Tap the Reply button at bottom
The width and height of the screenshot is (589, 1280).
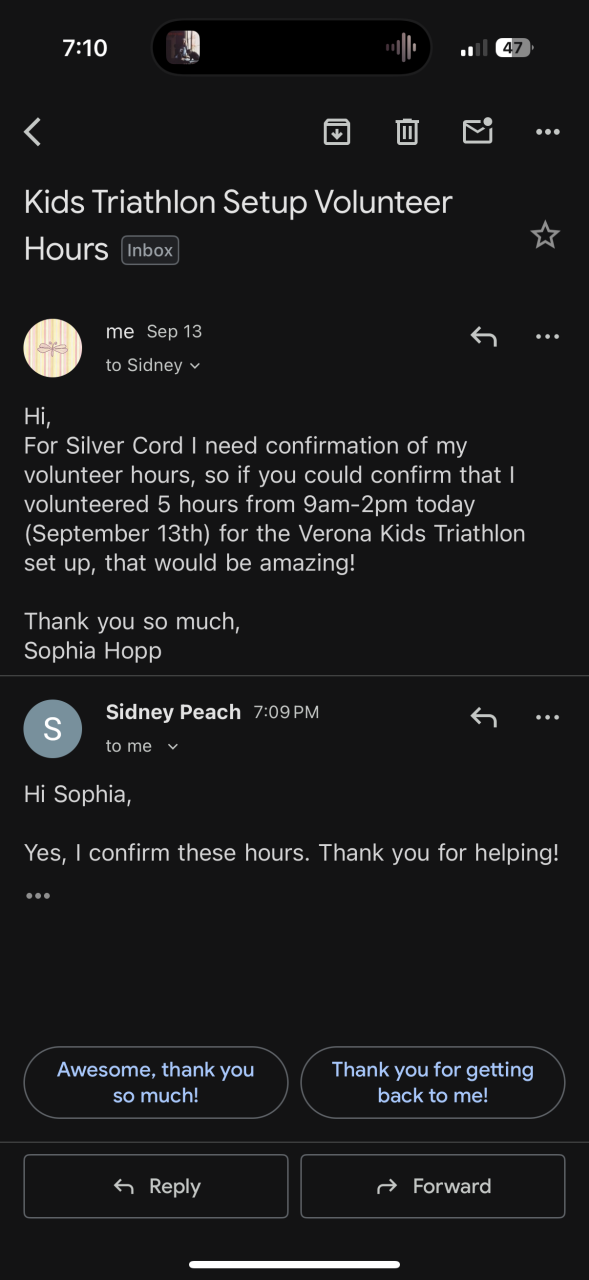tap(156, 1186)
